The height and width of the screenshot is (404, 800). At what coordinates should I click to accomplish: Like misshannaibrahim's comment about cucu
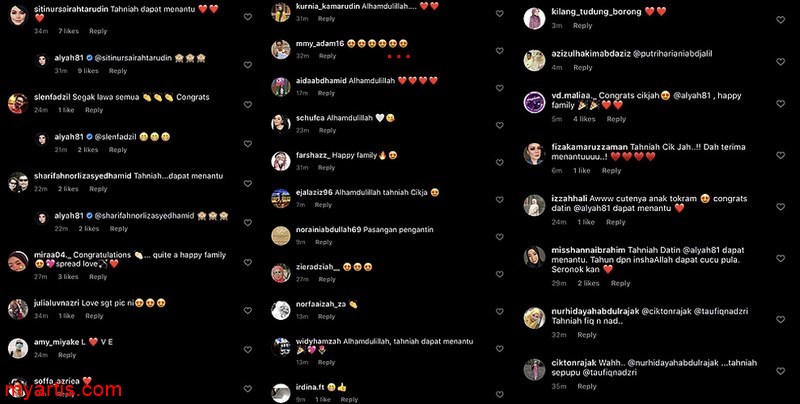(781, 259)
